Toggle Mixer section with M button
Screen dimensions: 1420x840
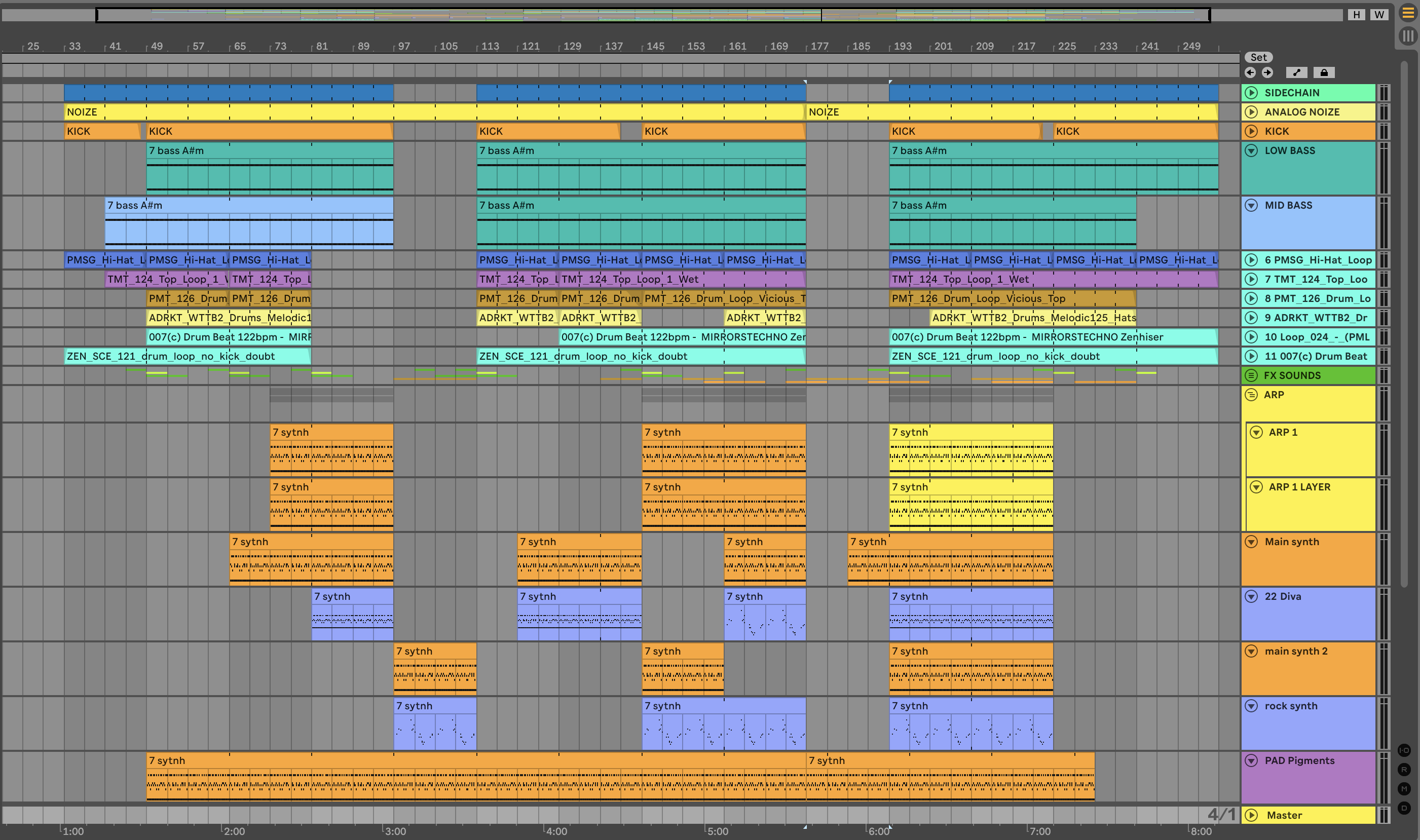pos(1404,788)
